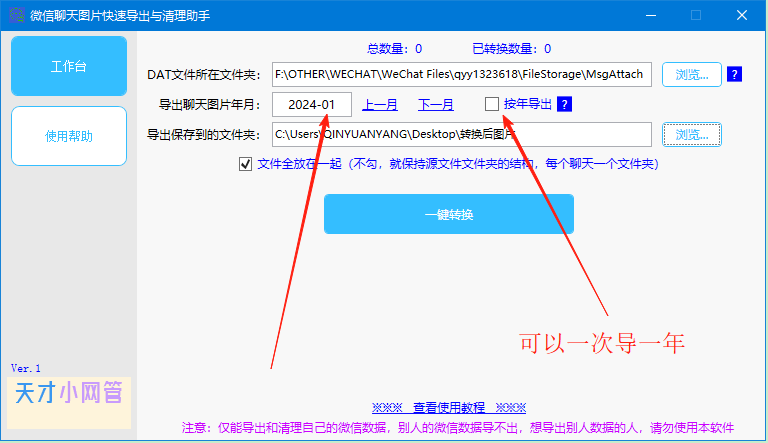
Task: Open the 查看使用教程 tutorial link
Action: [449, 407]
